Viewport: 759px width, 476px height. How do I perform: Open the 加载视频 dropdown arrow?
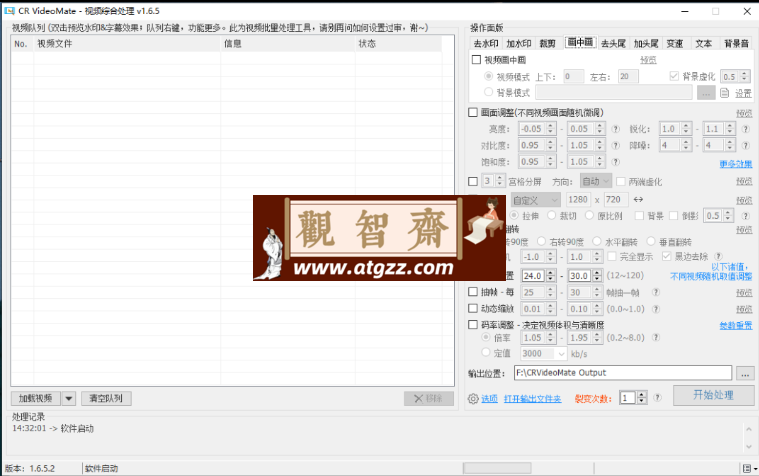(x=69, y=399)
